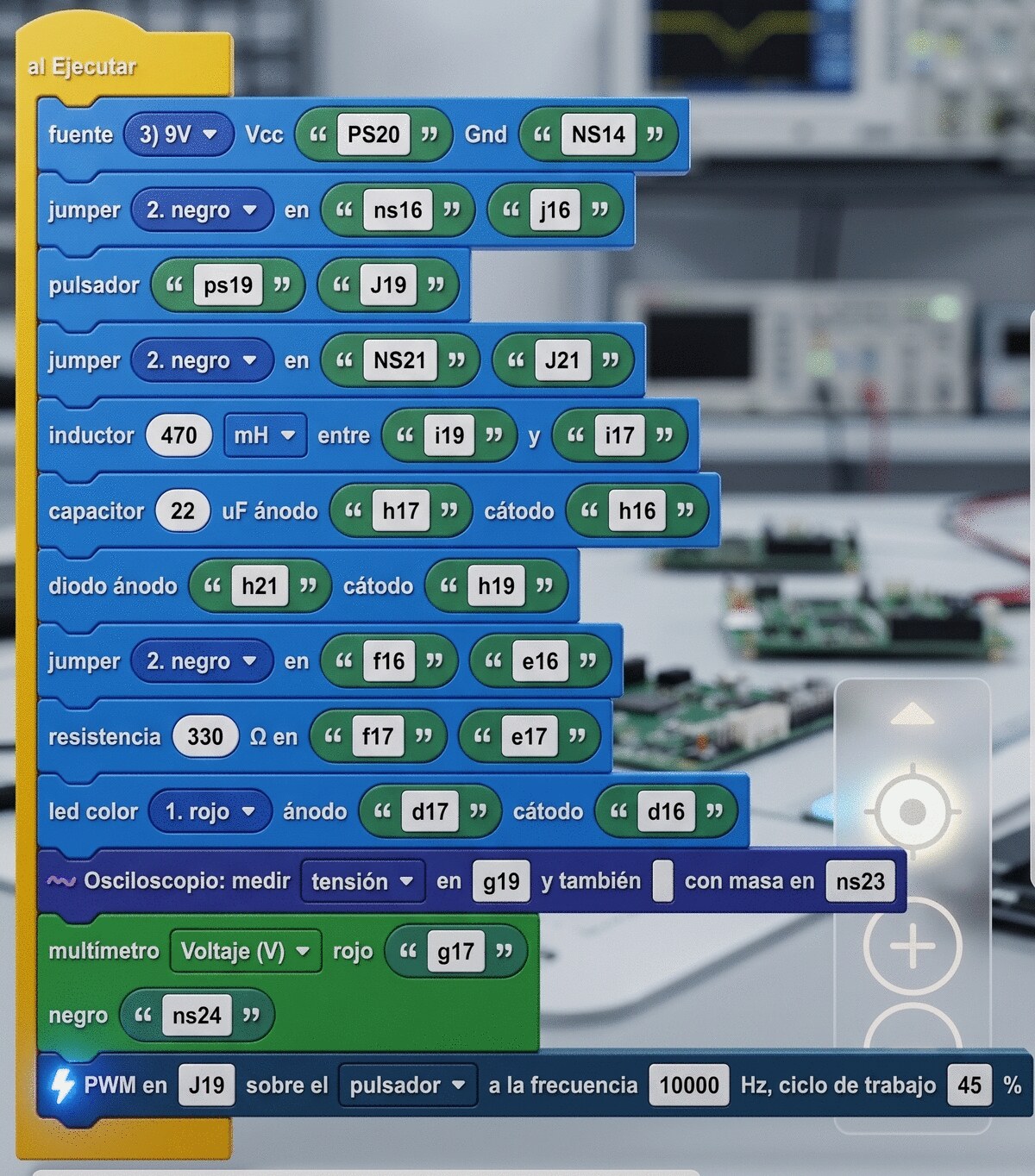
Task: Edit the f16 jumper field
Action: tap(389, 661)
